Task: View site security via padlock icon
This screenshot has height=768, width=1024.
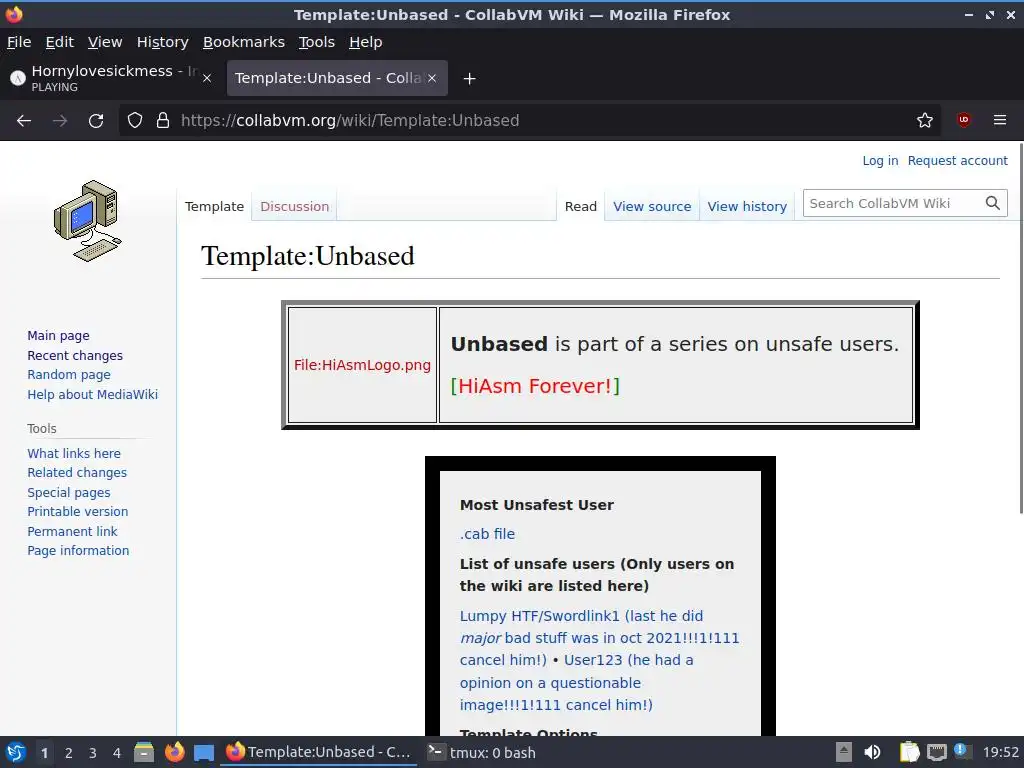Action: [163, 120]
